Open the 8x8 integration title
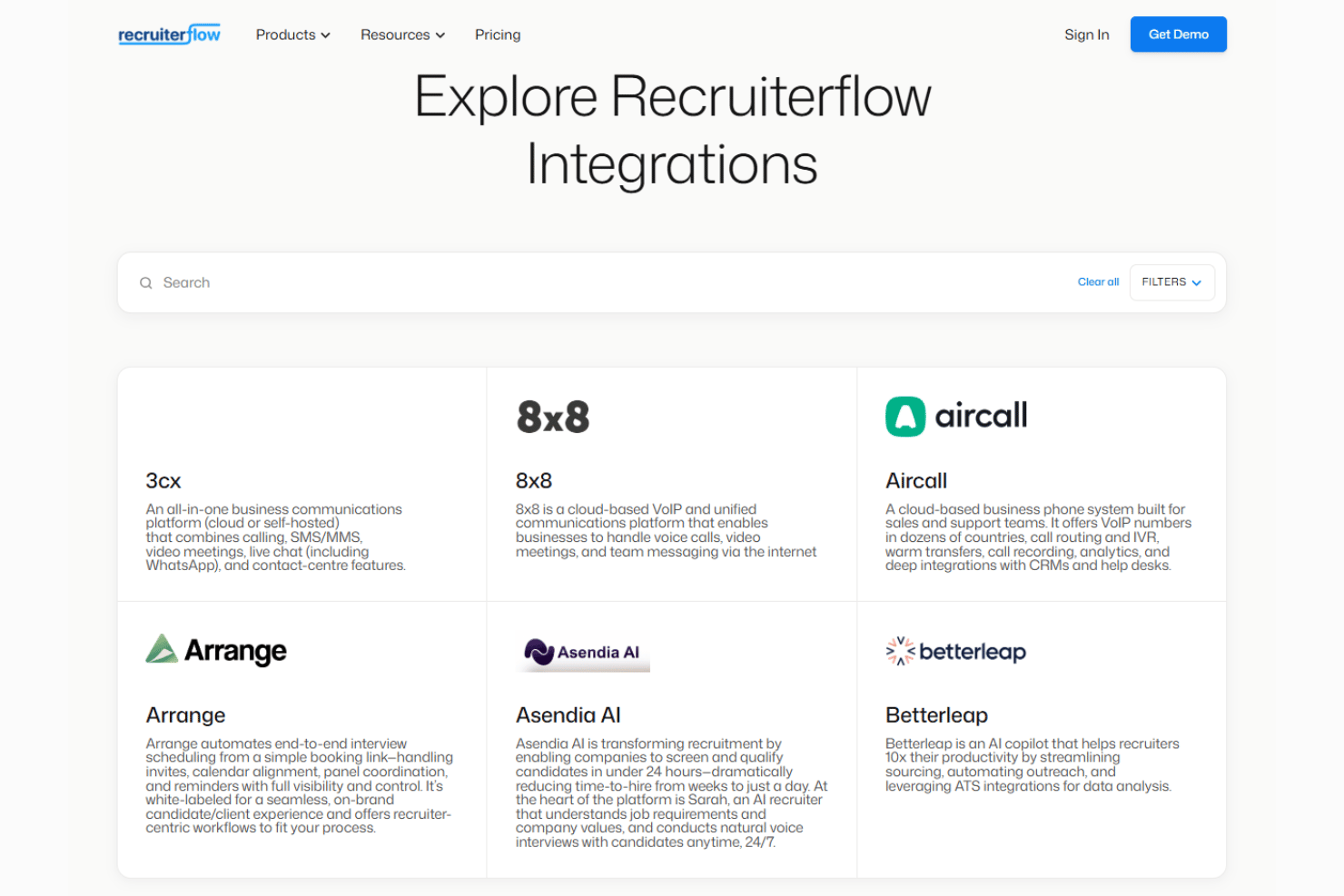This screenshot has width=1344, height=896. (534, 481)
